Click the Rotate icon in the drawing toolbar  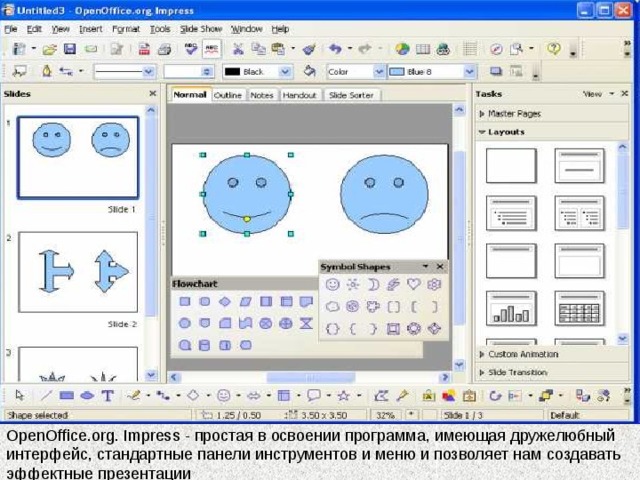click(495, 395)
